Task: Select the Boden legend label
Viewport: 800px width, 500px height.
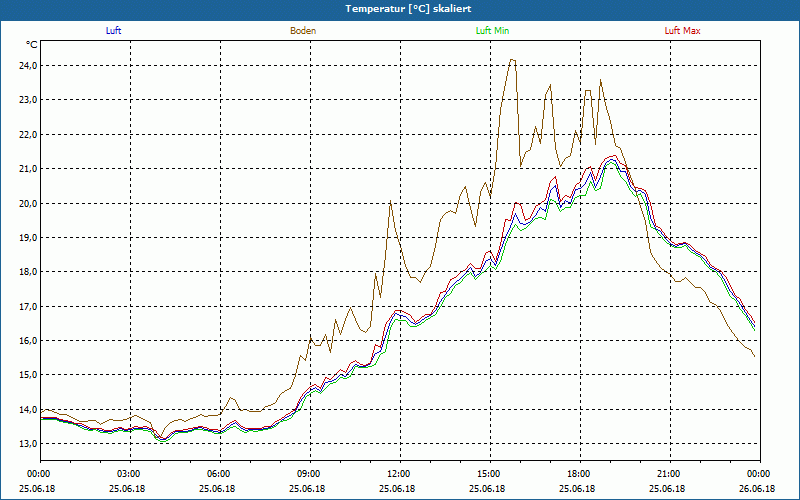Action: coord(303,31)
